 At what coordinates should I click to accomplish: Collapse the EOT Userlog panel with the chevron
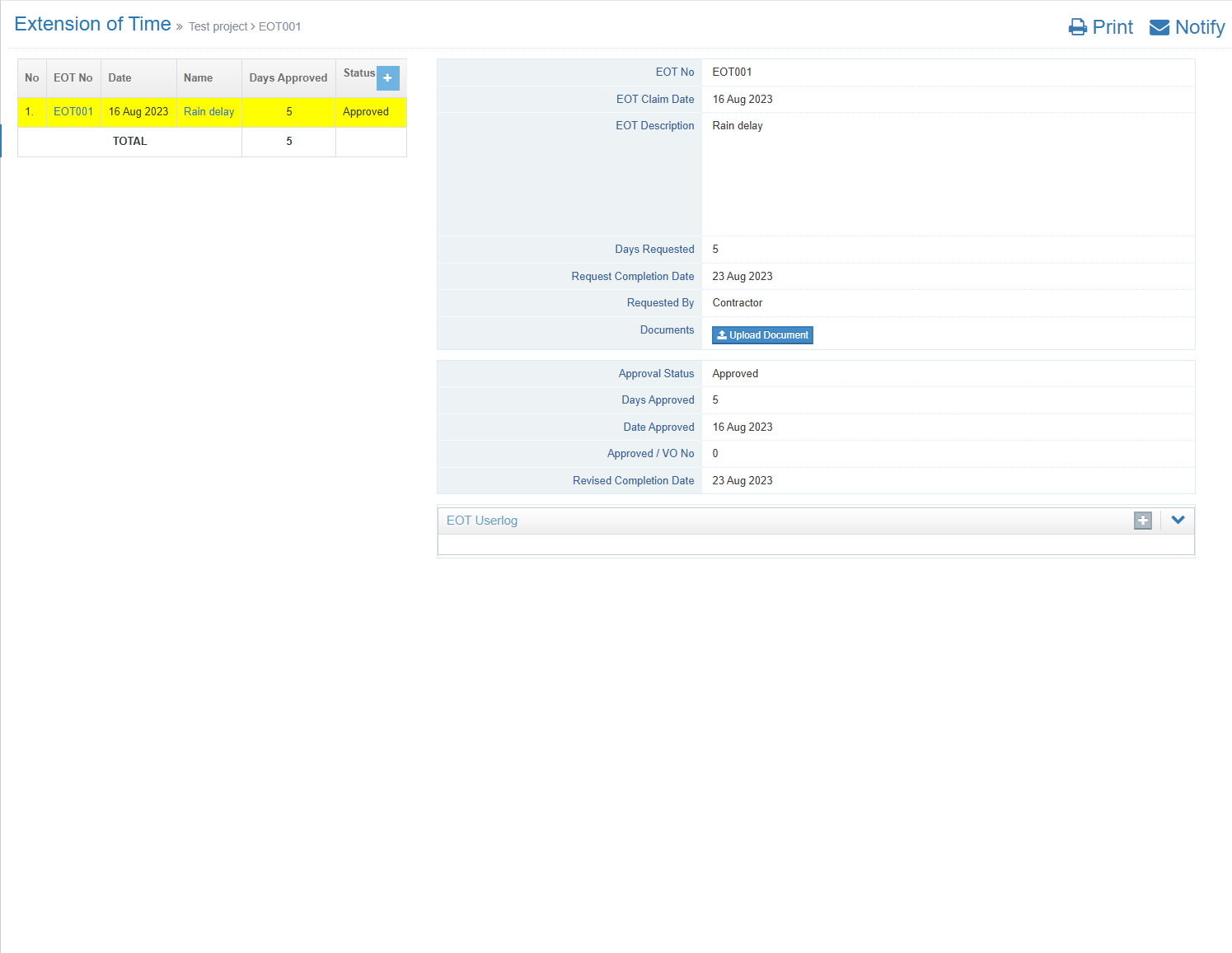pyautogui.click(x=1178, y=521)
